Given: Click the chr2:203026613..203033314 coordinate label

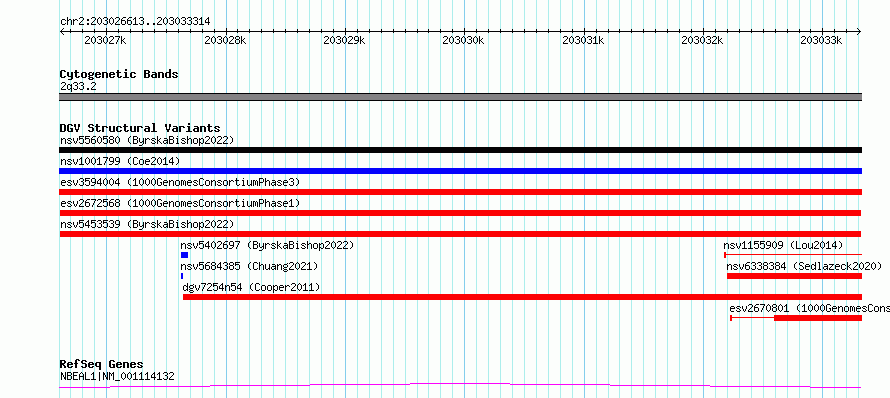Looking at the screenshot, I should click(x=135, y=22).
